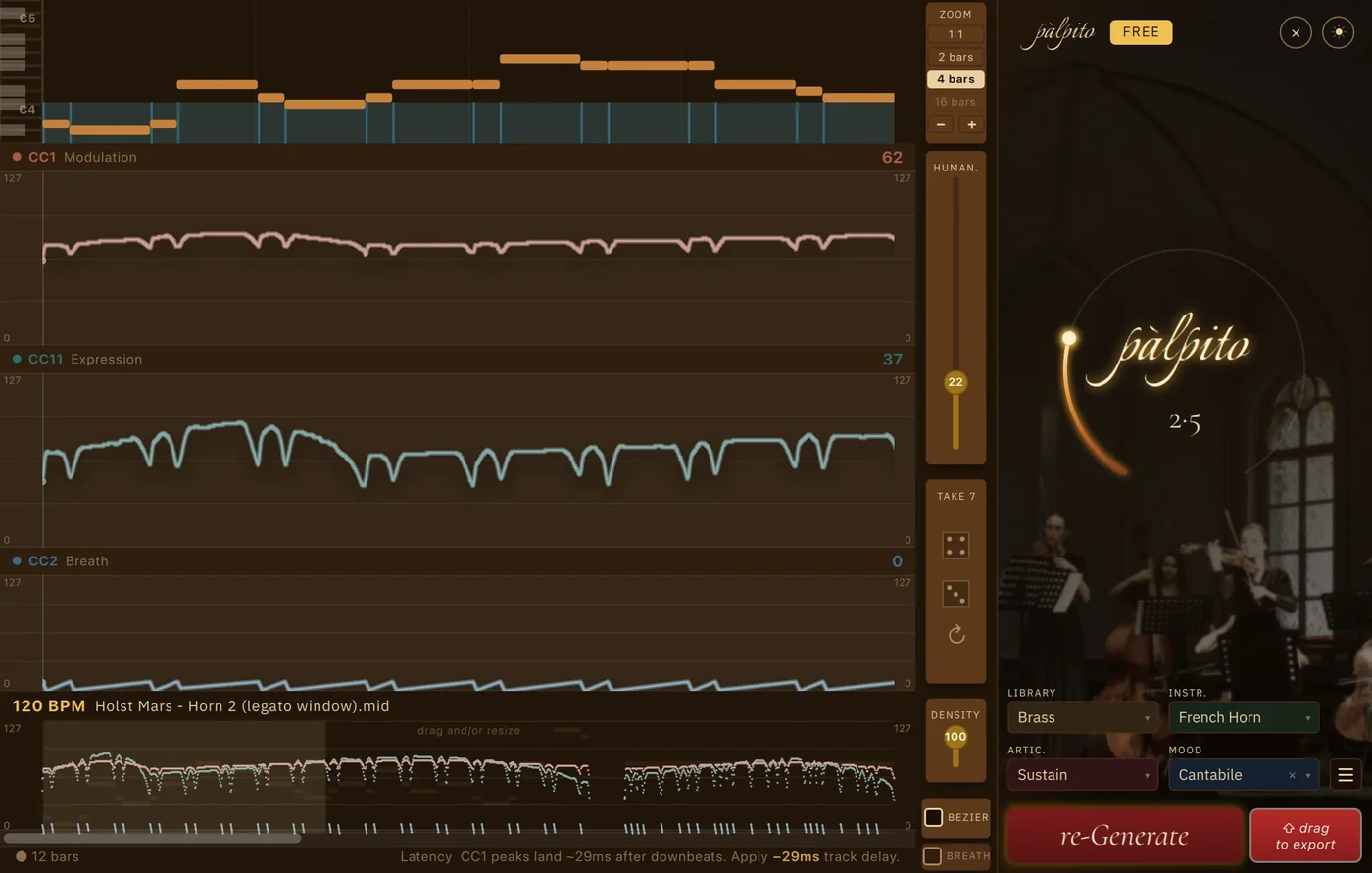Click the horizontal scrollbar under the overview
Screen dimensions: 1372x873
click(152, 839)
